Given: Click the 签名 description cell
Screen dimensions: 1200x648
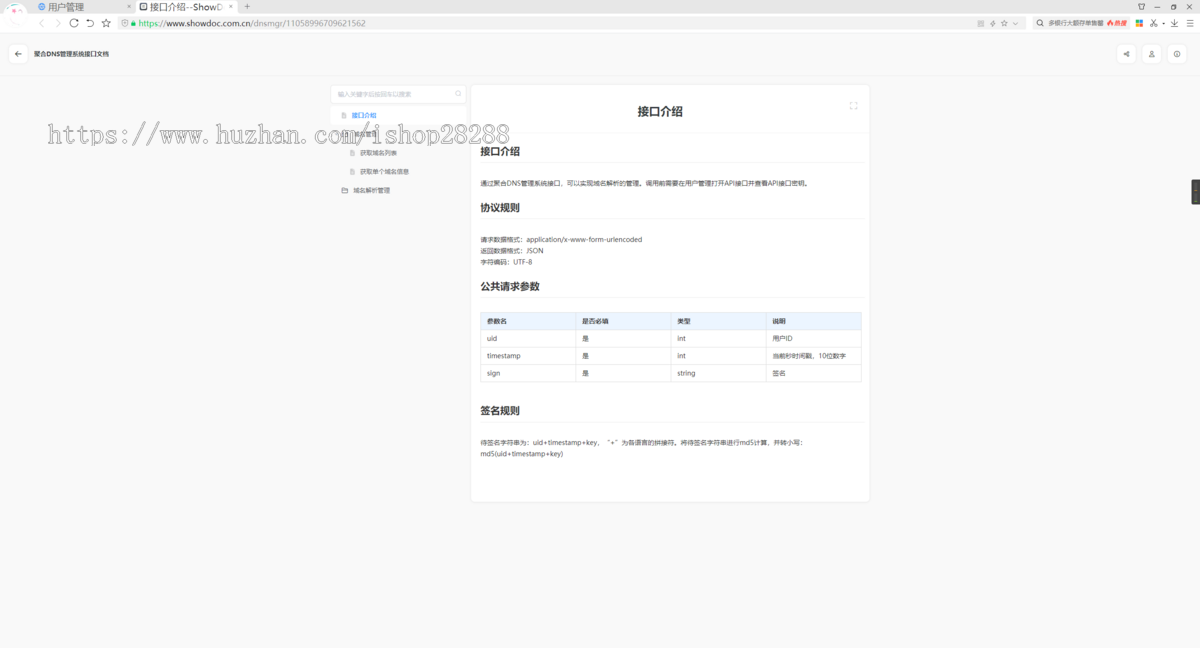Looking at the screenshot, I should [x=814, y=373].
